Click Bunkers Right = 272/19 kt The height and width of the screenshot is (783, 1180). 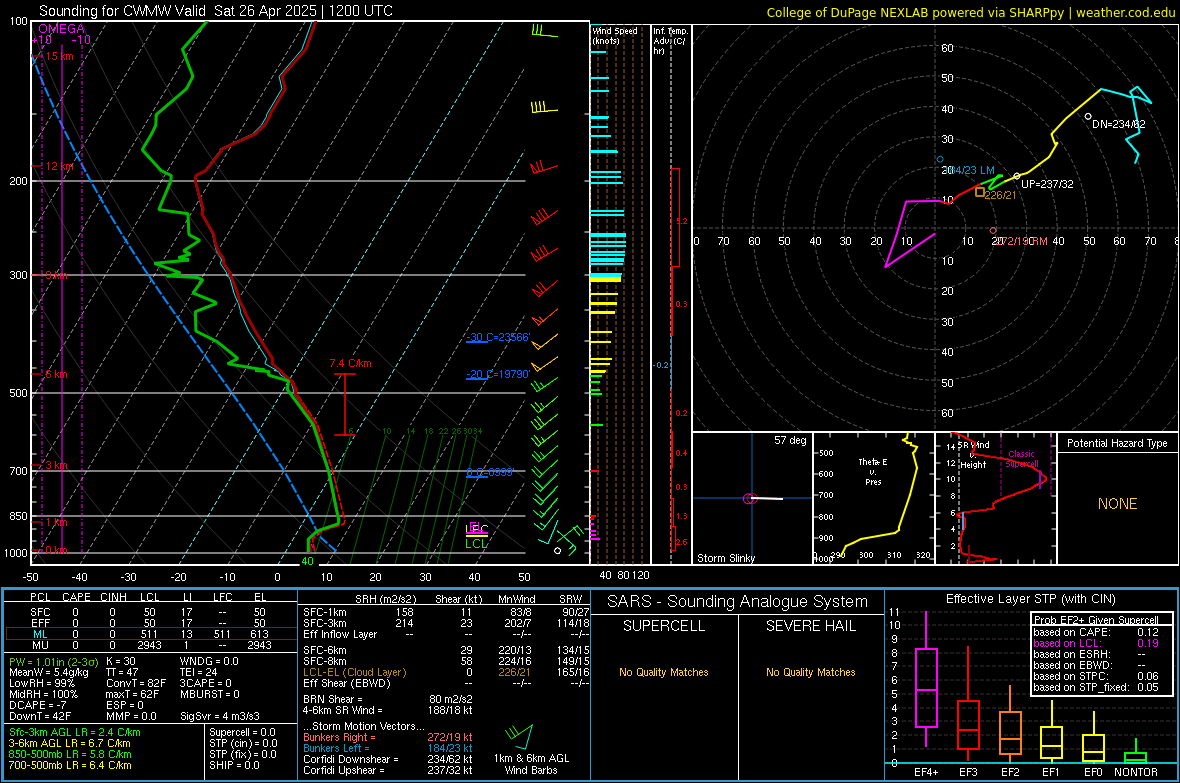click(388, 738)
